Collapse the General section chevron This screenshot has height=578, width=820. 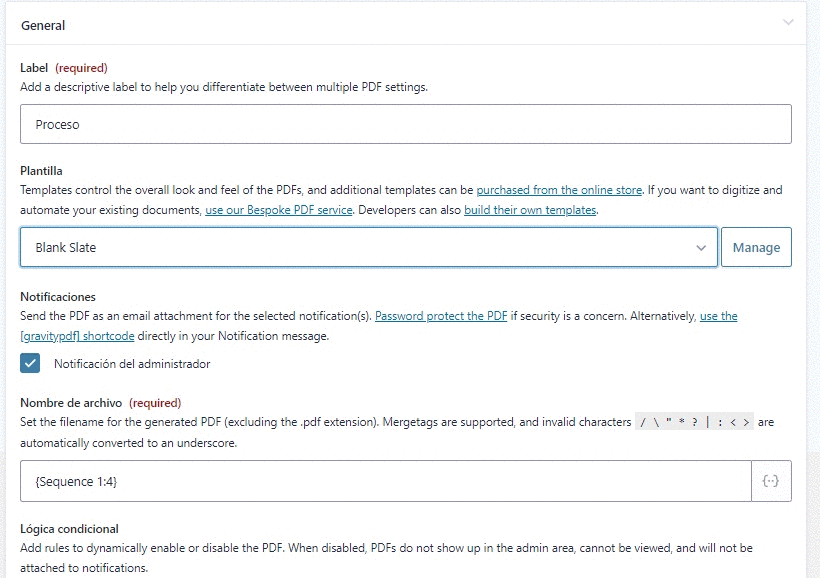click(x=788, y=22)
